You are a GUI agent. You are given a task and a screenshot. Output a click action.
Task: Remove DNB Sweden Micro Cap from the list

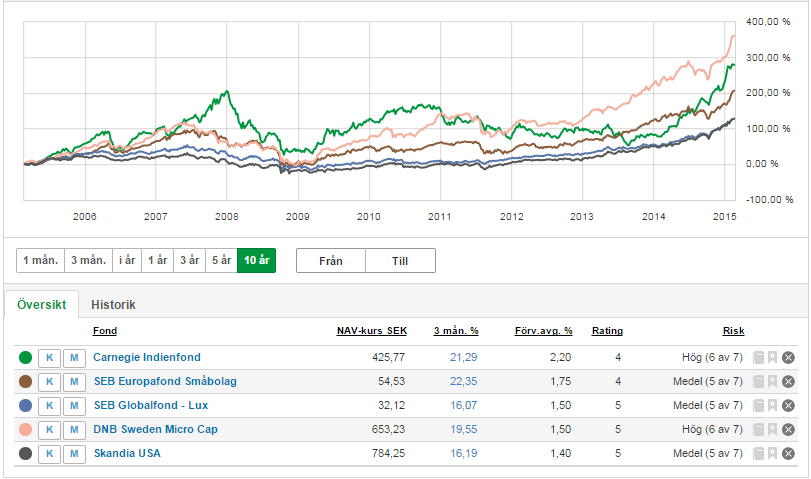[x=788, y=429]
